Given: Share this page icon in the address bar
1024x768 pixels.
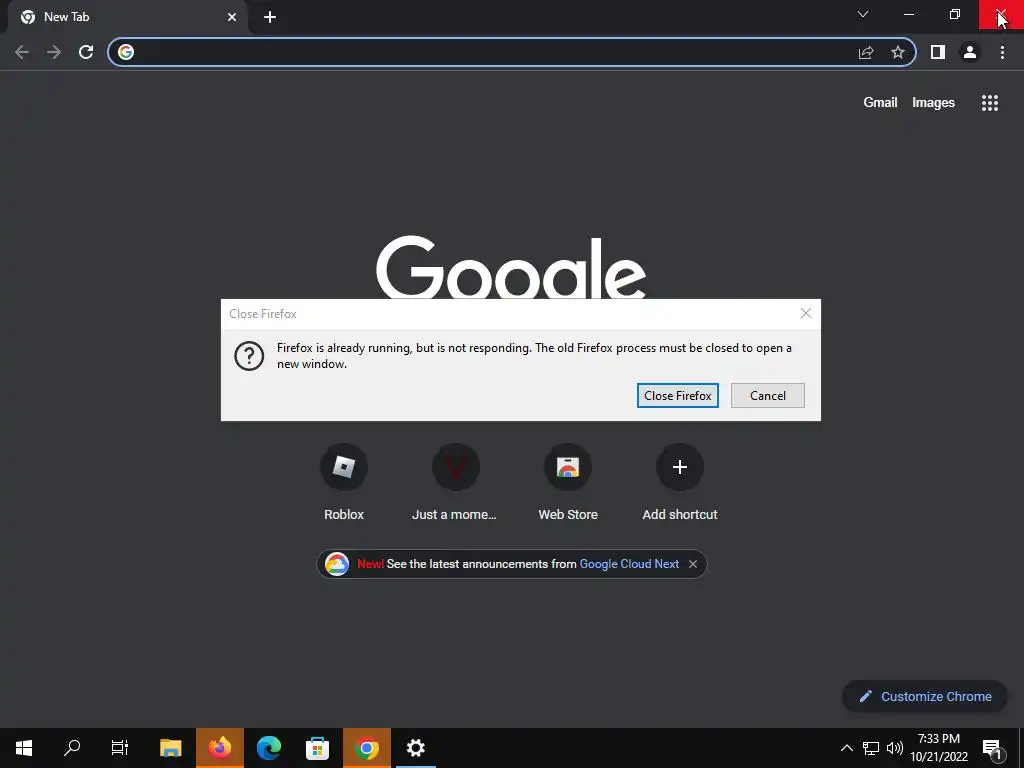Looking at the screenshot, I should (x=866, y=52).
